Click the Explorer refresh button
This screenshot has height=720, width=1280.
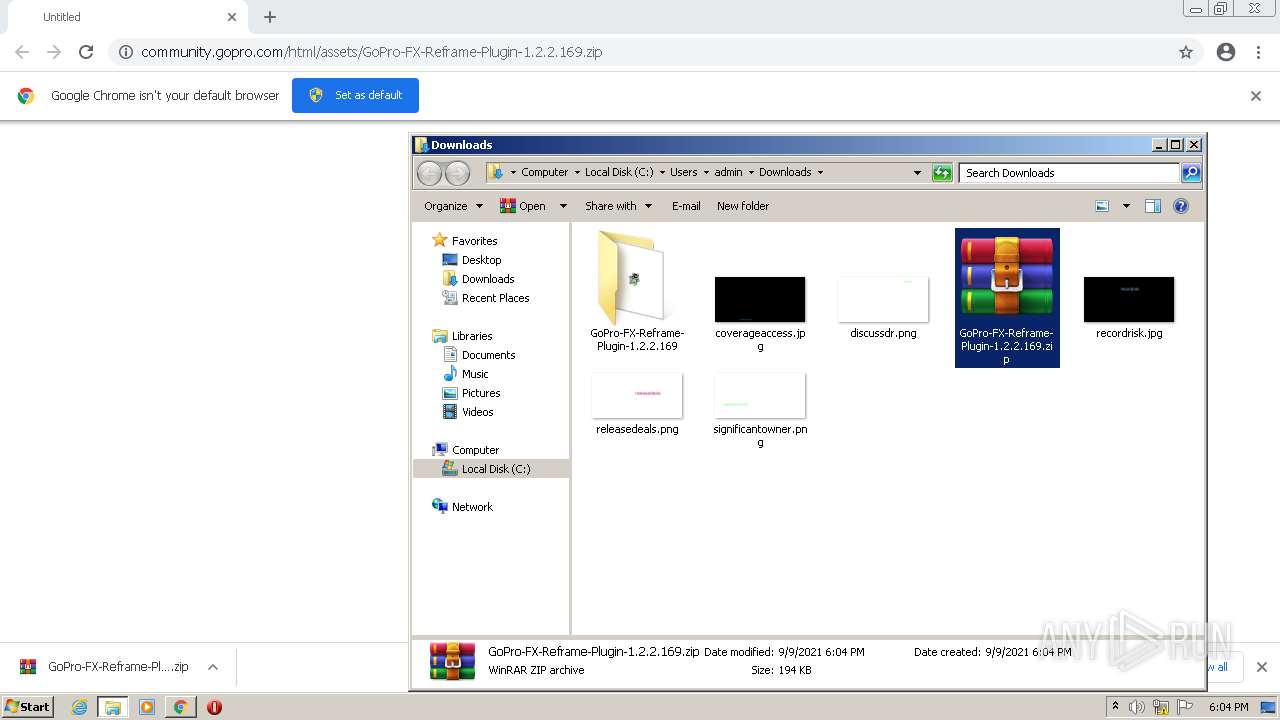942,173
